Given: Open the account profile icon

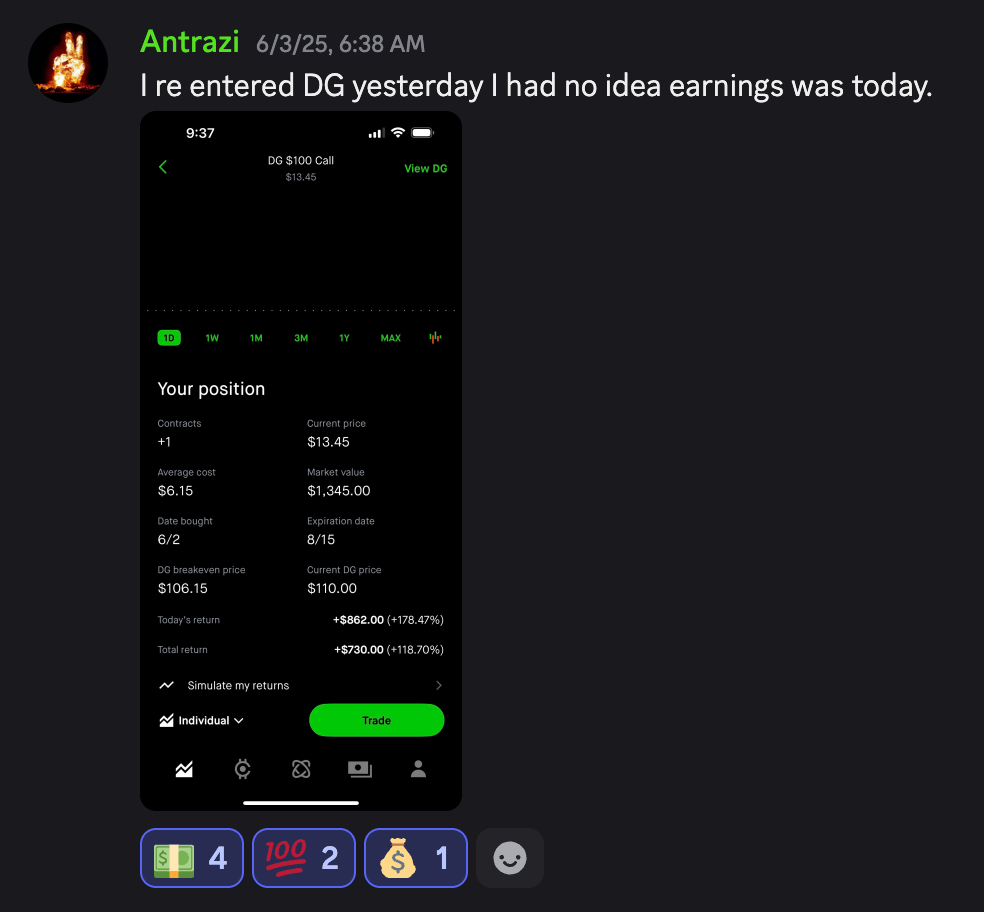Looking at the screenshot, I should click(419, 769).
